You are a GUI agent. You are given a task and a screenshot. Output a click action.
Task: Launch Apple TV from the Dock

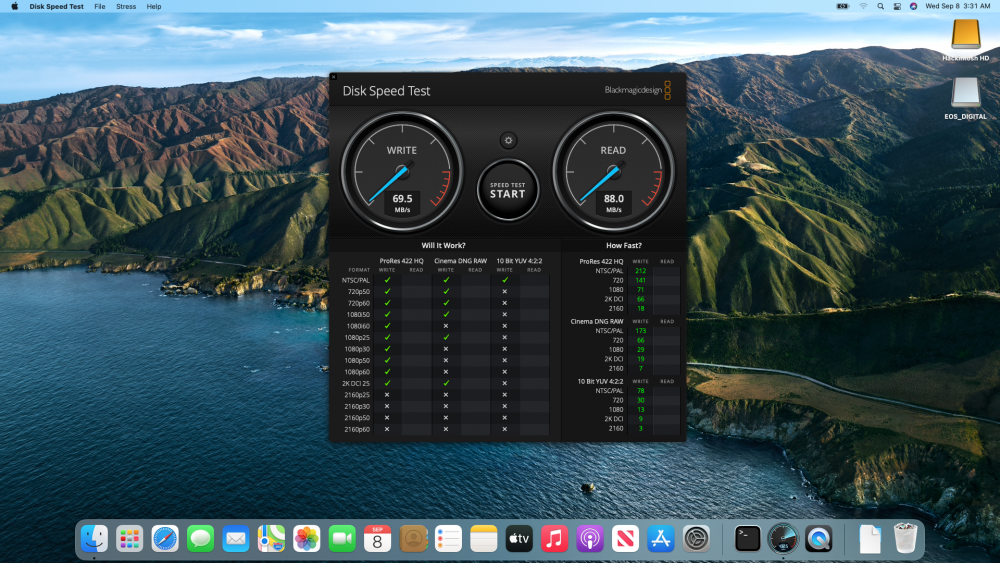click(519, 539)
